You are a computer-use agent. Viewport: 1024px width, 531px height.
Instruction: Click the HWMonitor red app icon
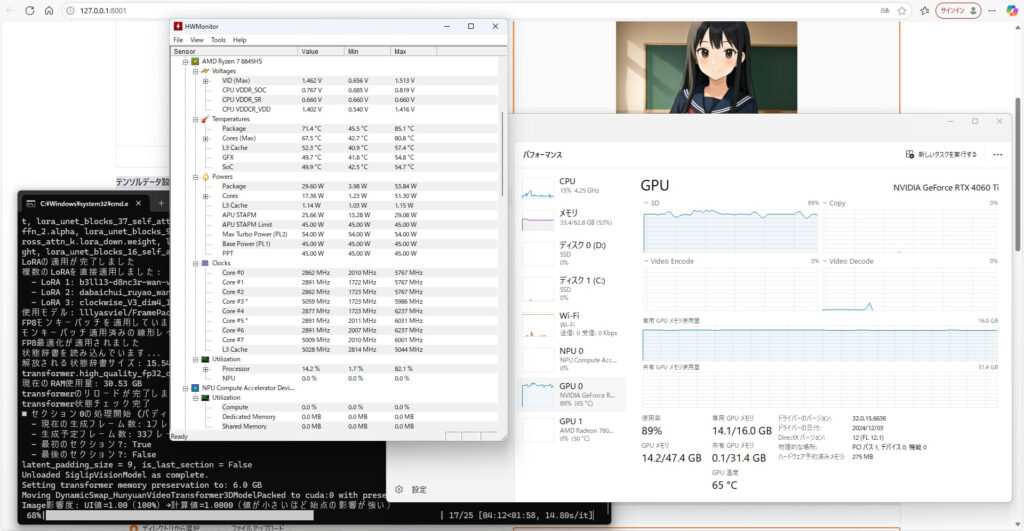pyautogui.click(x=178, y=26)
